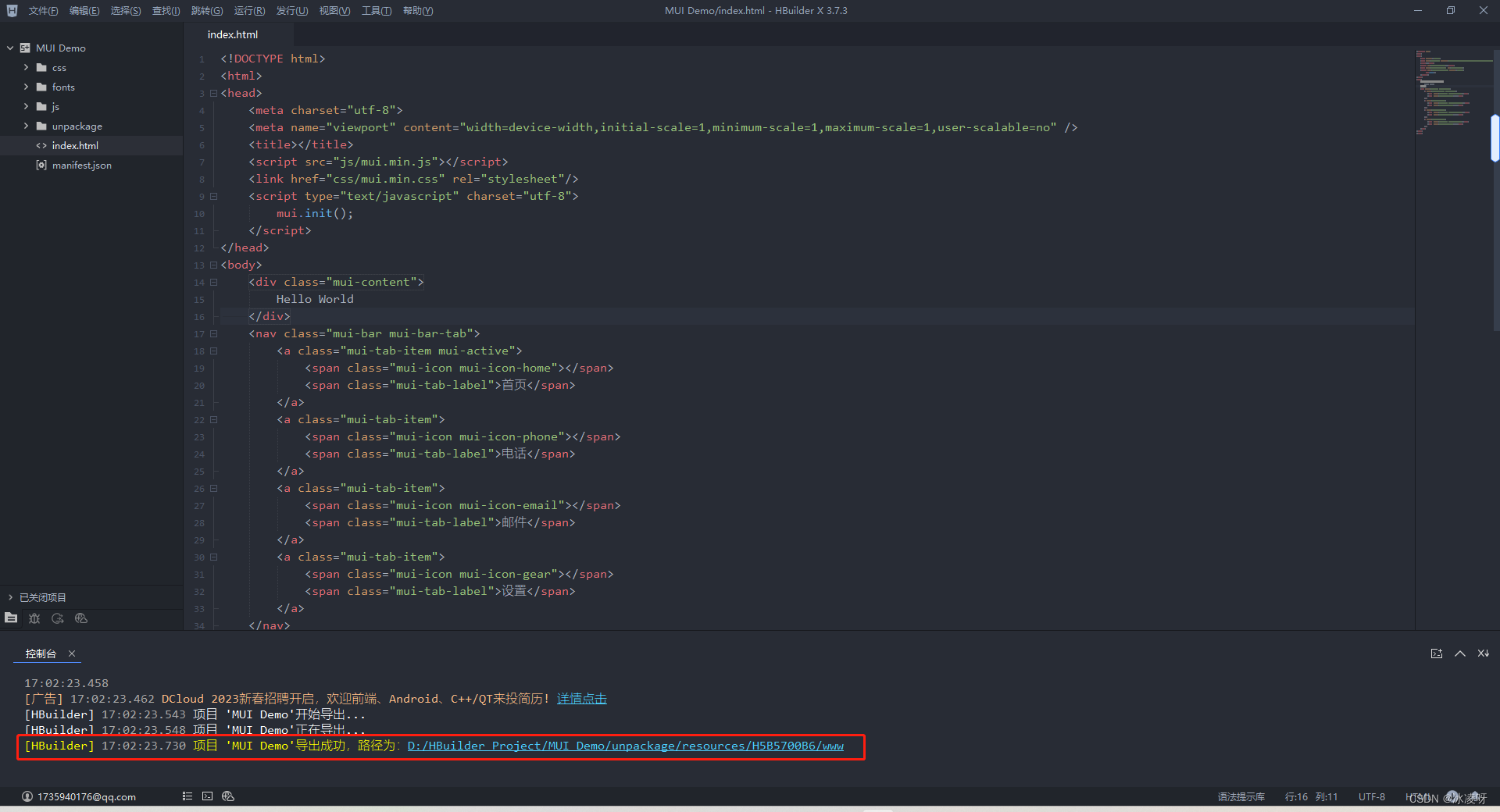This screenshot has width=1500, height=812.
Task: Open the 工具(T) menu
Action: [x=377, y=11]
